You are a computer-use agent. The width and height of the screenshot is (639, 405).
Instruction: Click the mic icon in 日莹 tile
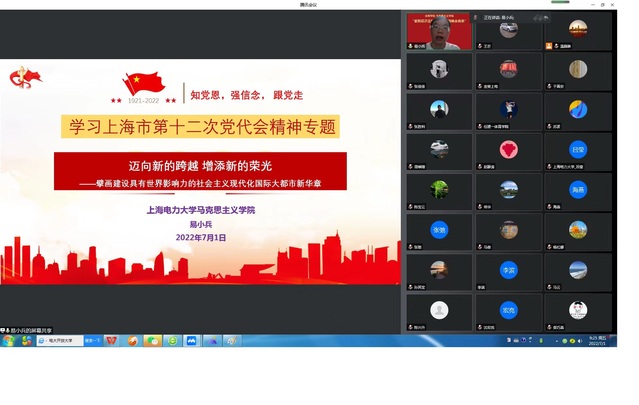(x=549, y=167)
